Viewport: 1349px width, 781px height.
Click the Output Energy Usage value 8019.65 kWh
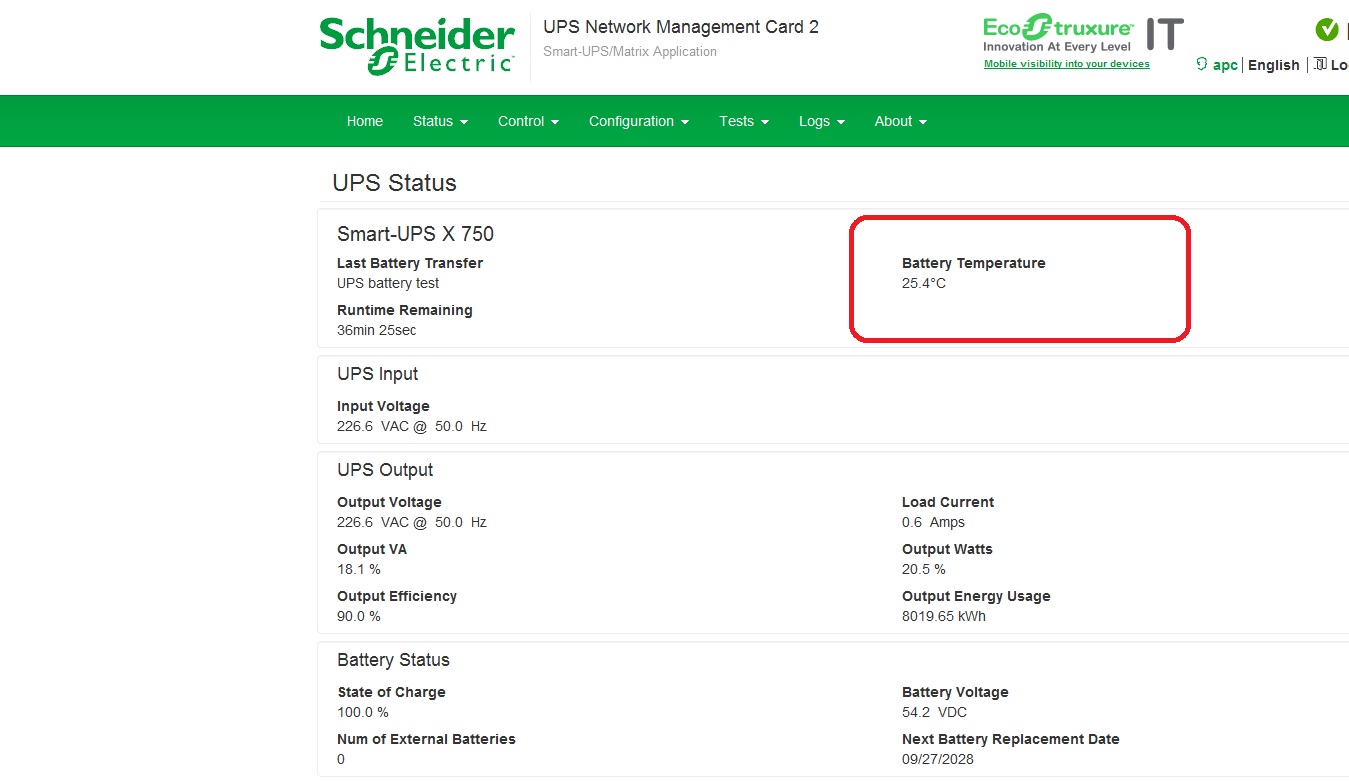(x=944, y=616)
